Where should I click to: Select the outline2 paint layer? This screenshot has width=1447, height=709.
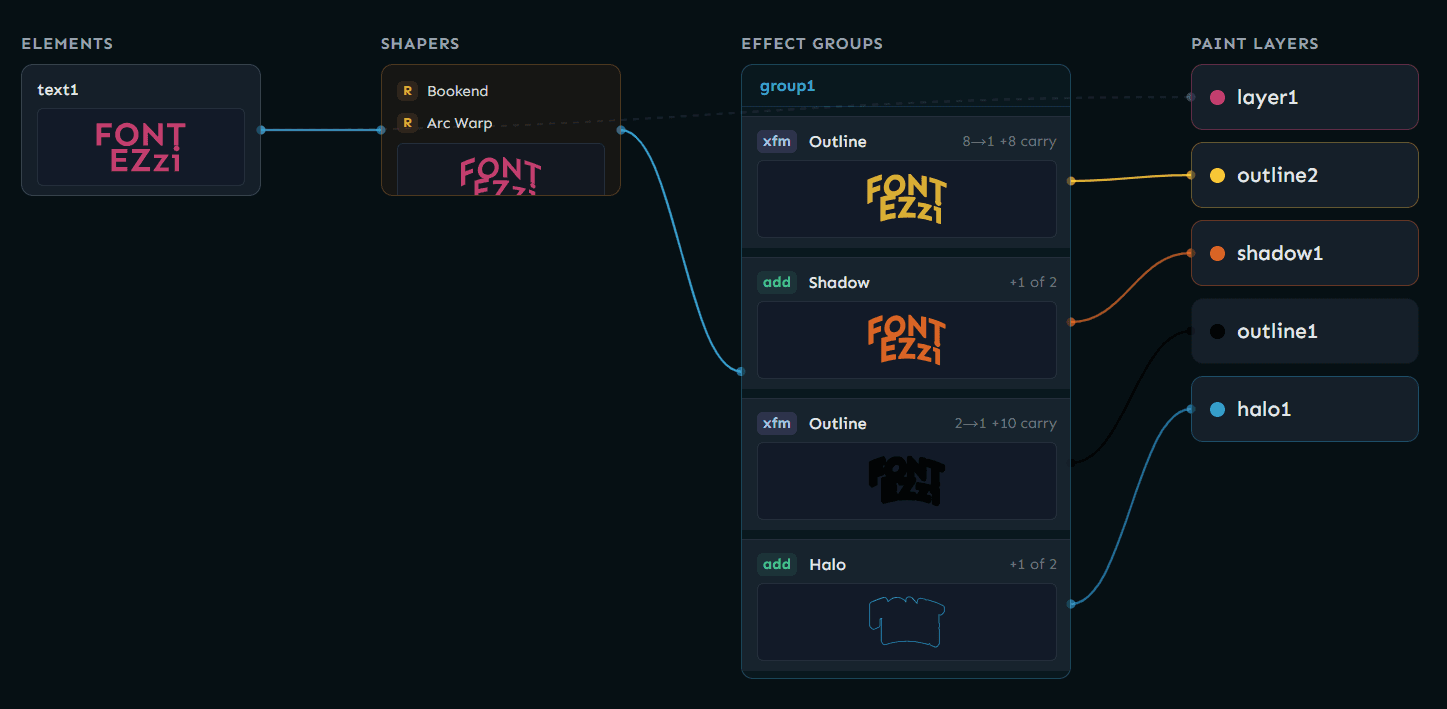(x=1305, y=175)
